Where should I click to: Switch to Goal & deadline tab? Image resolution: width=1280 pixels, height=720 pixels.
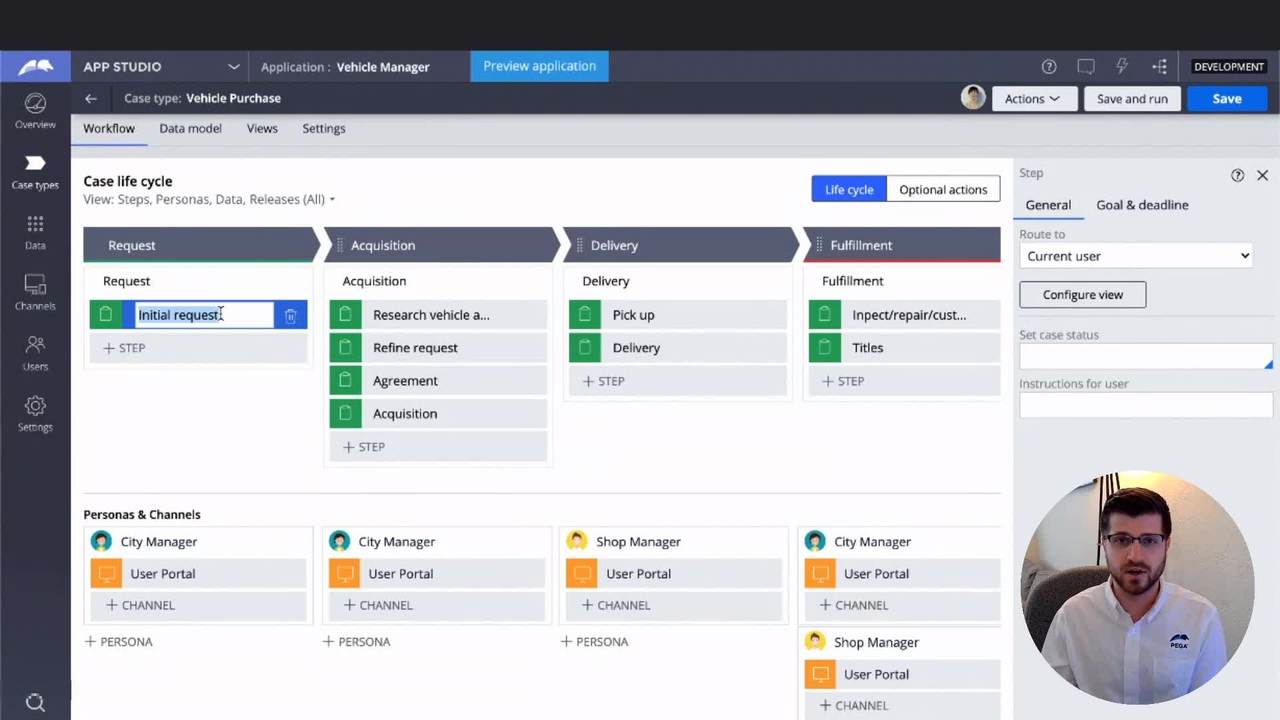point(1142,205)
